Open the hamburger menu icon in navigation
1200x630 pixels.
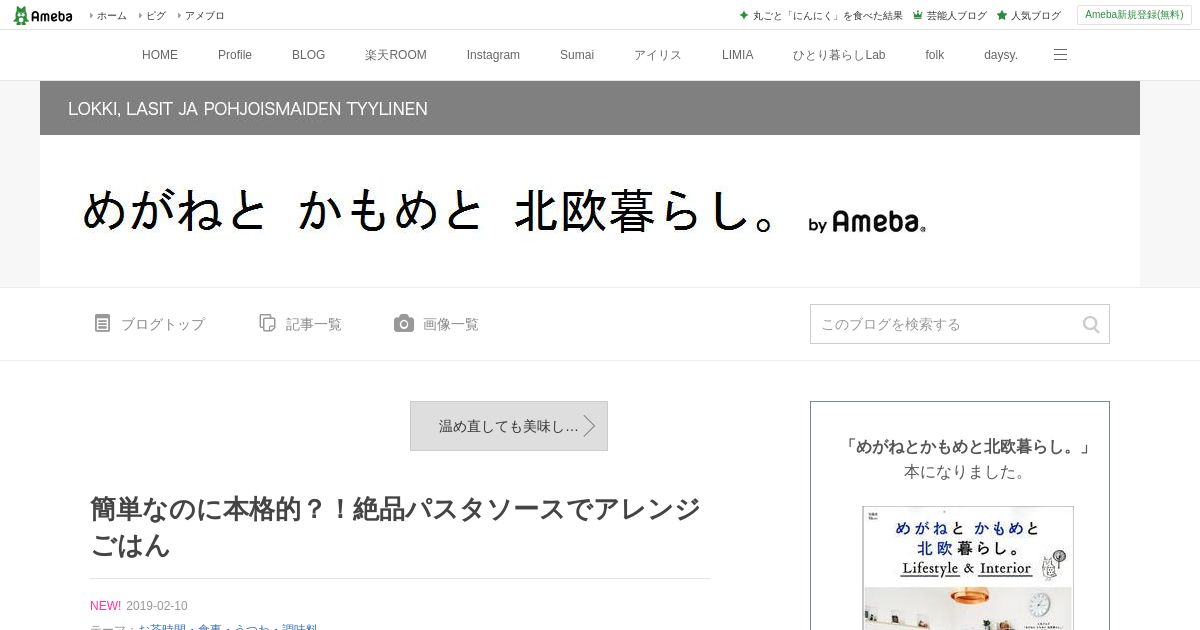tap(1060, 55)
